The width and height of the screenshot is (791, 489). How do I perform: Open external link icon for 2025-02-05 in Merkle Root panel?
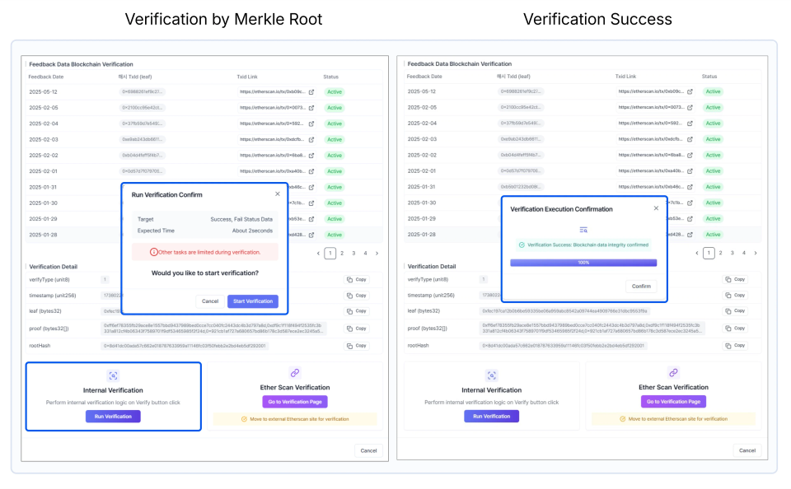(x=311, y=108)
